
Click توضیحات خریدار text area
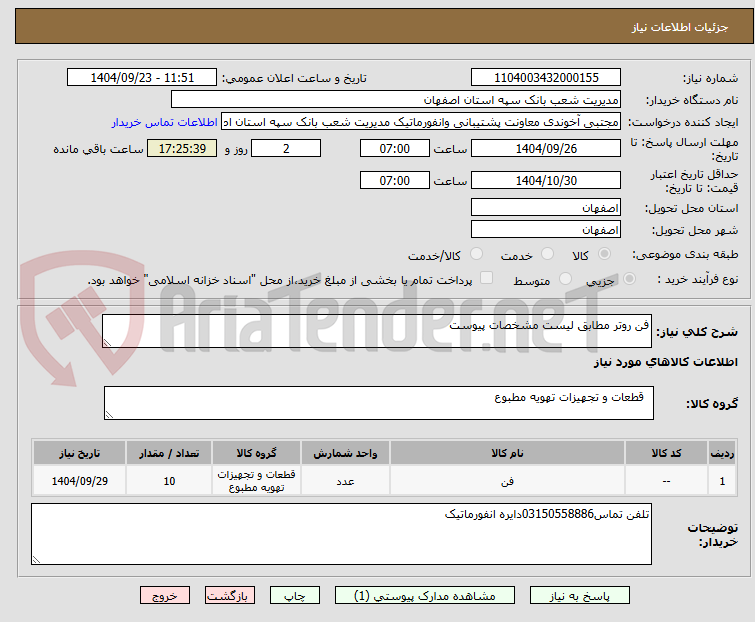341,534
